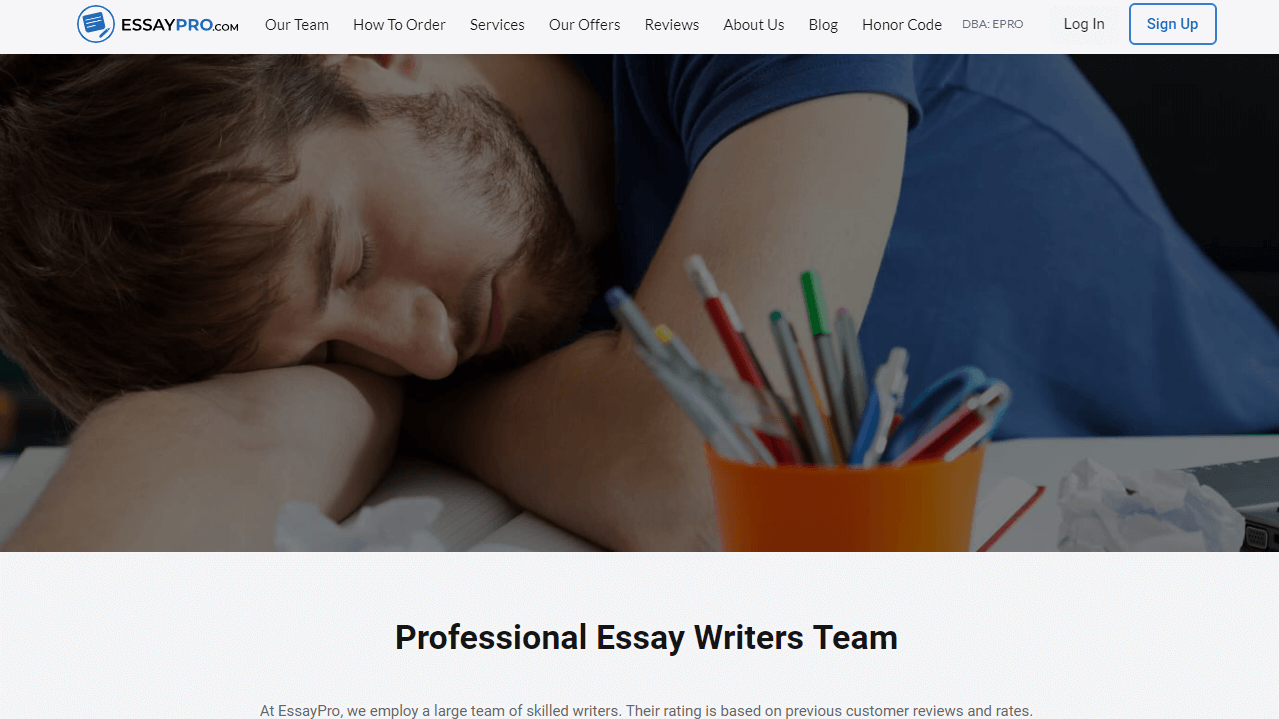Click the crumpled paper ball at right
This screenshot has width=1279, height=719.
pos(1150,507)
